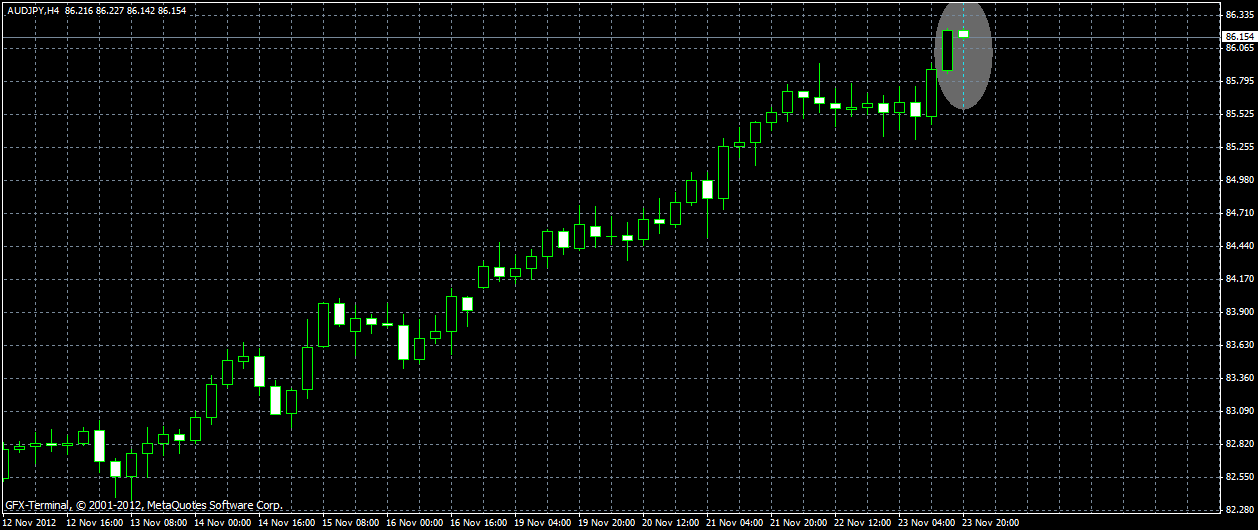
Task: Click the 21 Nov 04:00 time label
Action: click(x=734, y=522)
